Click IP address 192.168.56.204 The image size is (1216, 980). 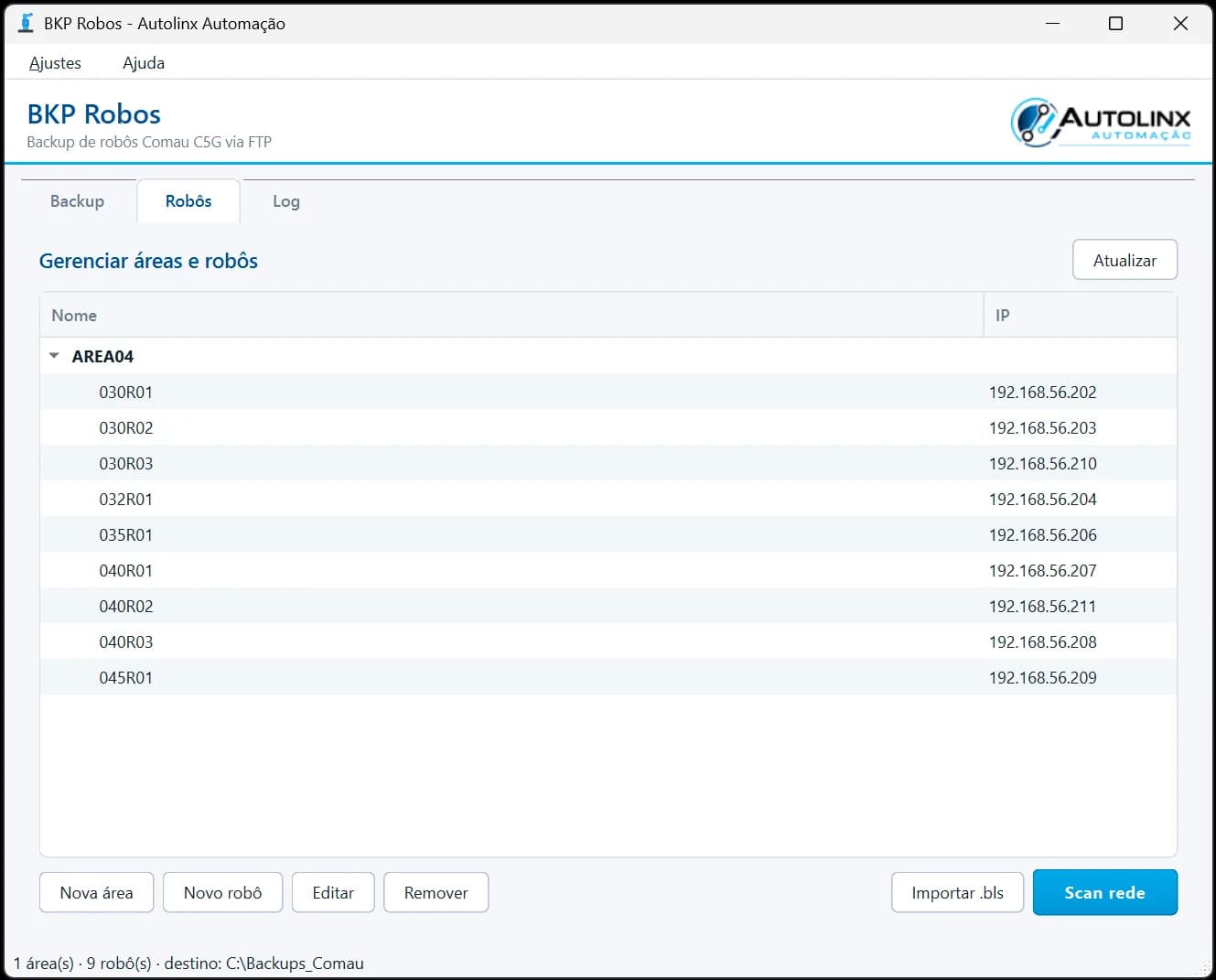(x=1042, y=499)
